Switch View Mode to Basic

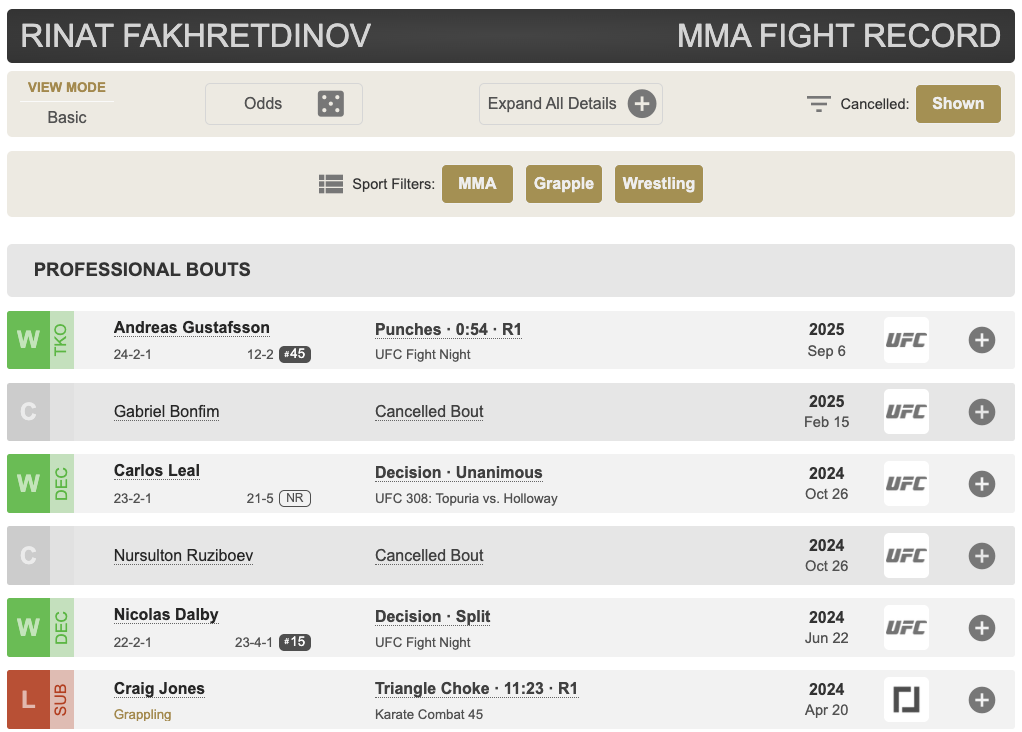[x=67, y=117]
